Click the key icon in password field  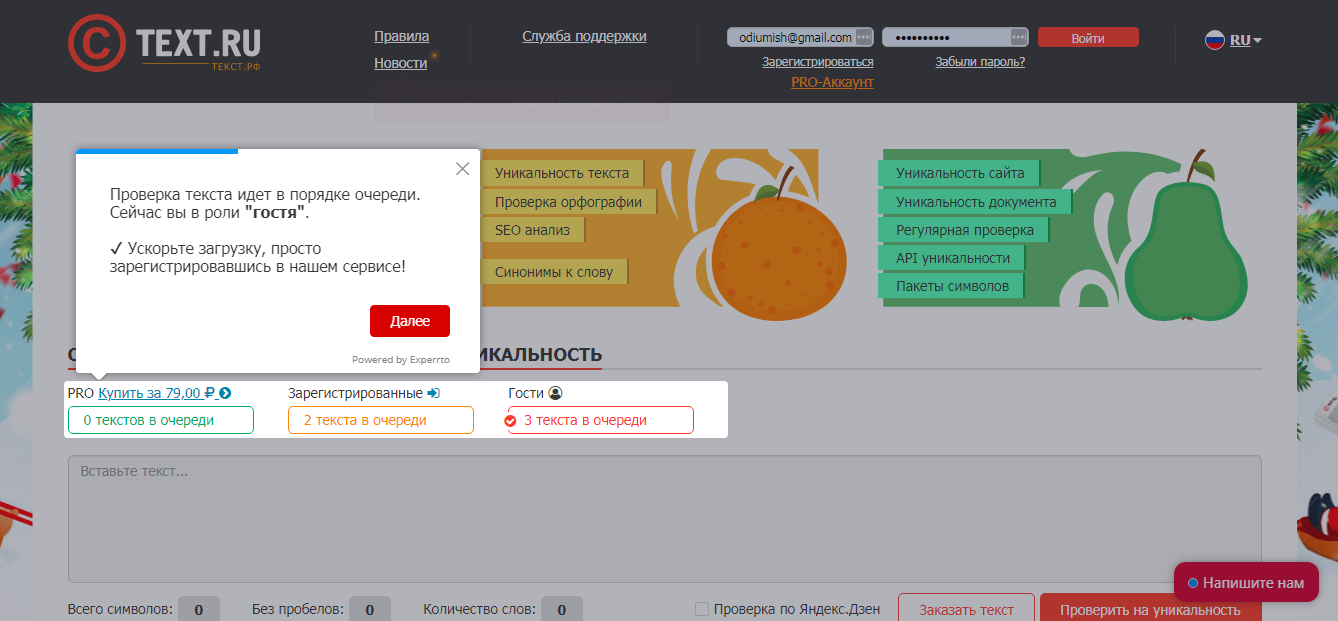coord(1019,37)
